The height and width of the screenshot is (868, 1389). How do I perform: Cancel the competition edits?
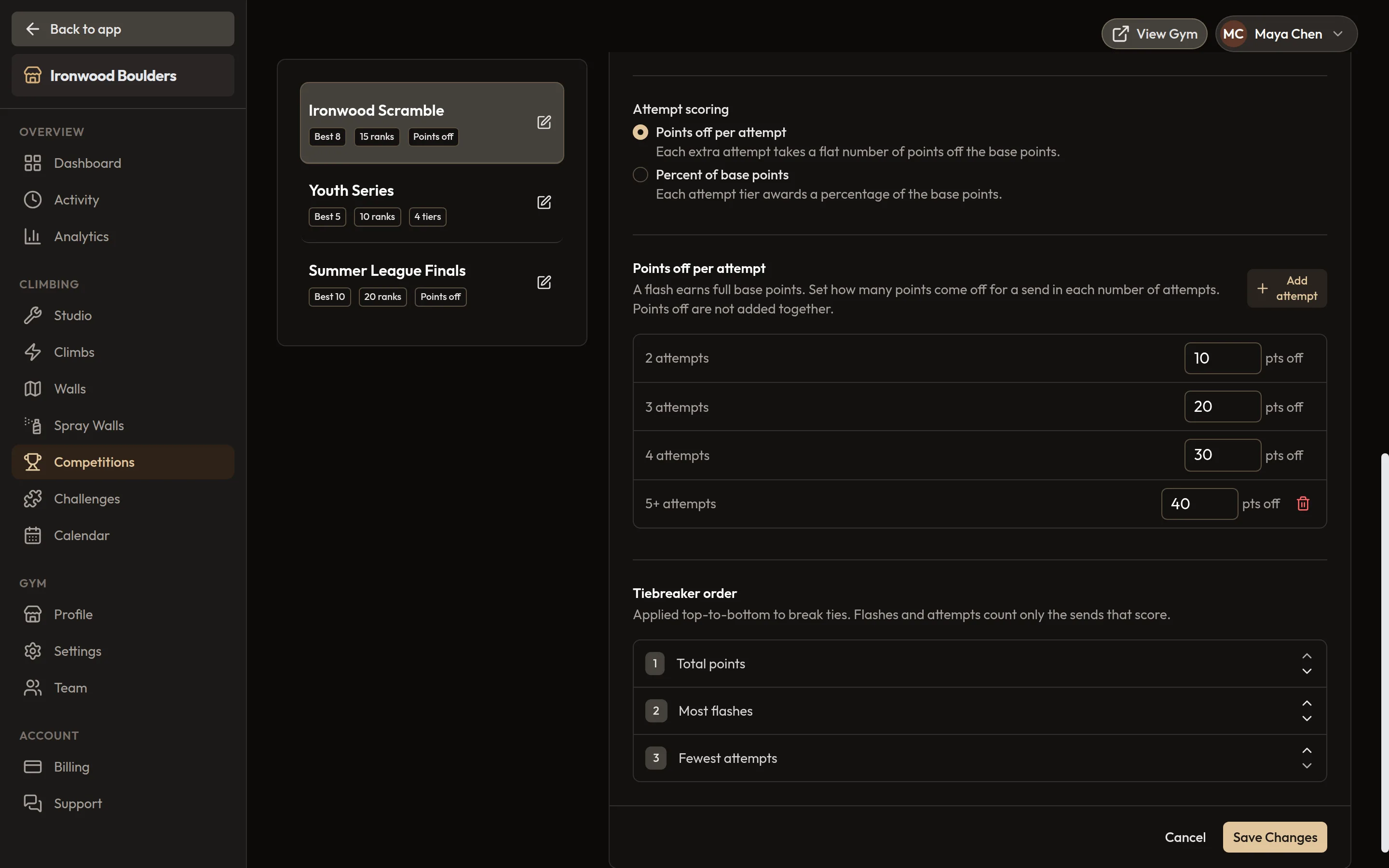click(1185, 837)
